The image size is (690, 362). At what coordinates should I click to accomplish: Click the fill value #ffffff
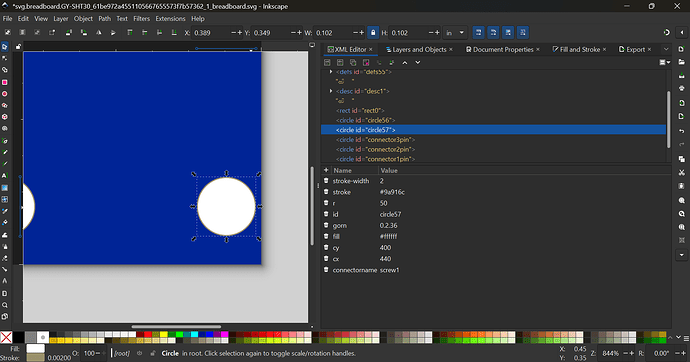point(389,236)
